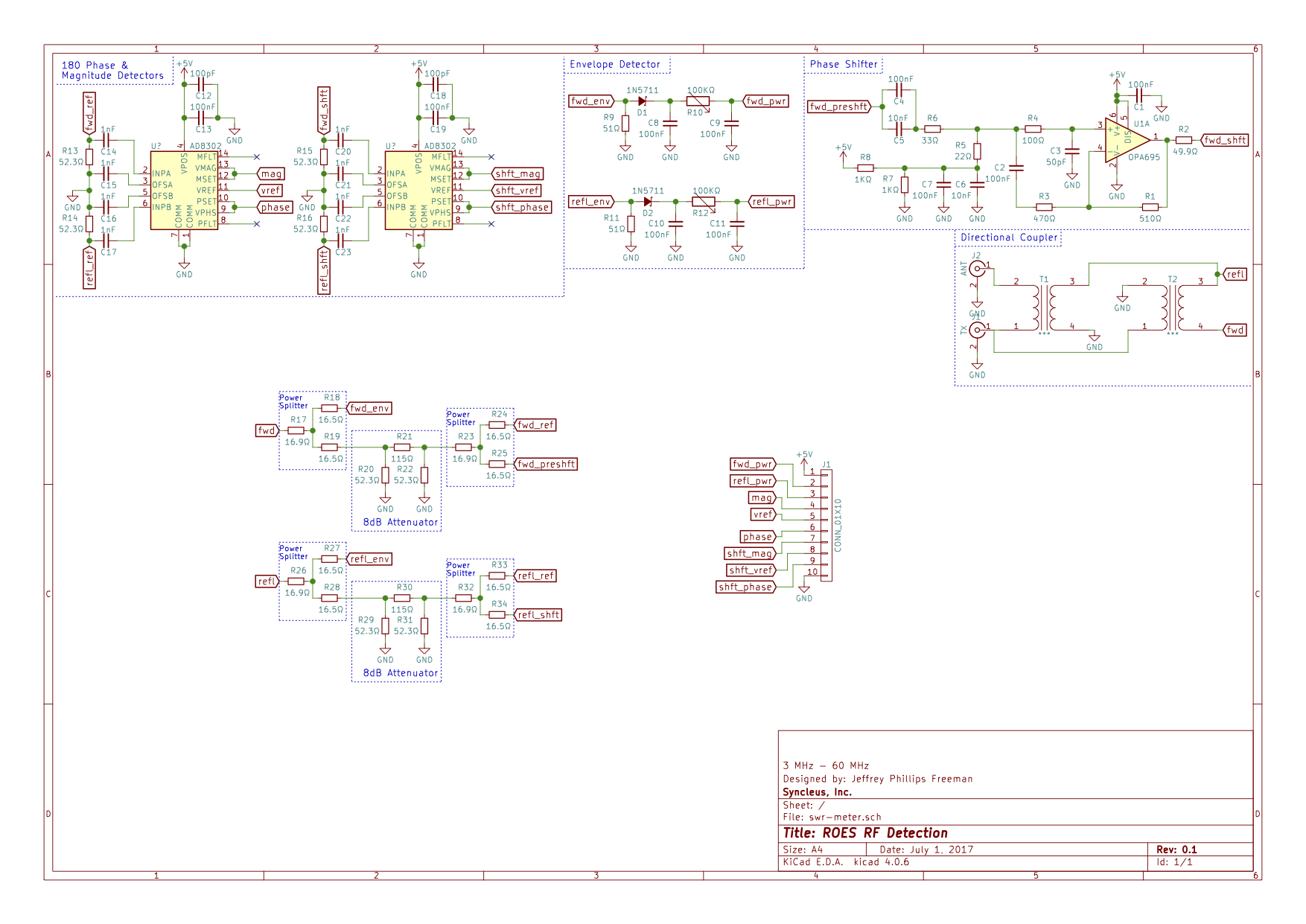Select the R12 100KΩ variable resistor
This screenshot has height=924, width=1306.
tap(704, 202)
